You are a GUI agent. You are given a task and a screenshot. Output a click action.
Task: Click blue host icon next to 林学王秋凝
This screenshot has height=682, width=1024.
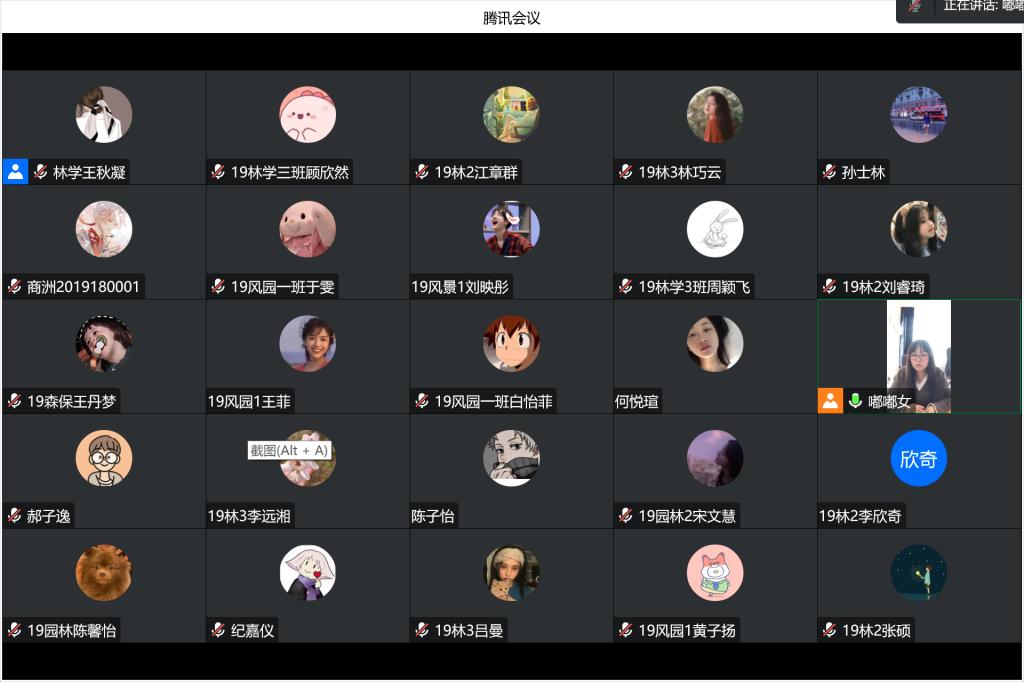[15, 172]
